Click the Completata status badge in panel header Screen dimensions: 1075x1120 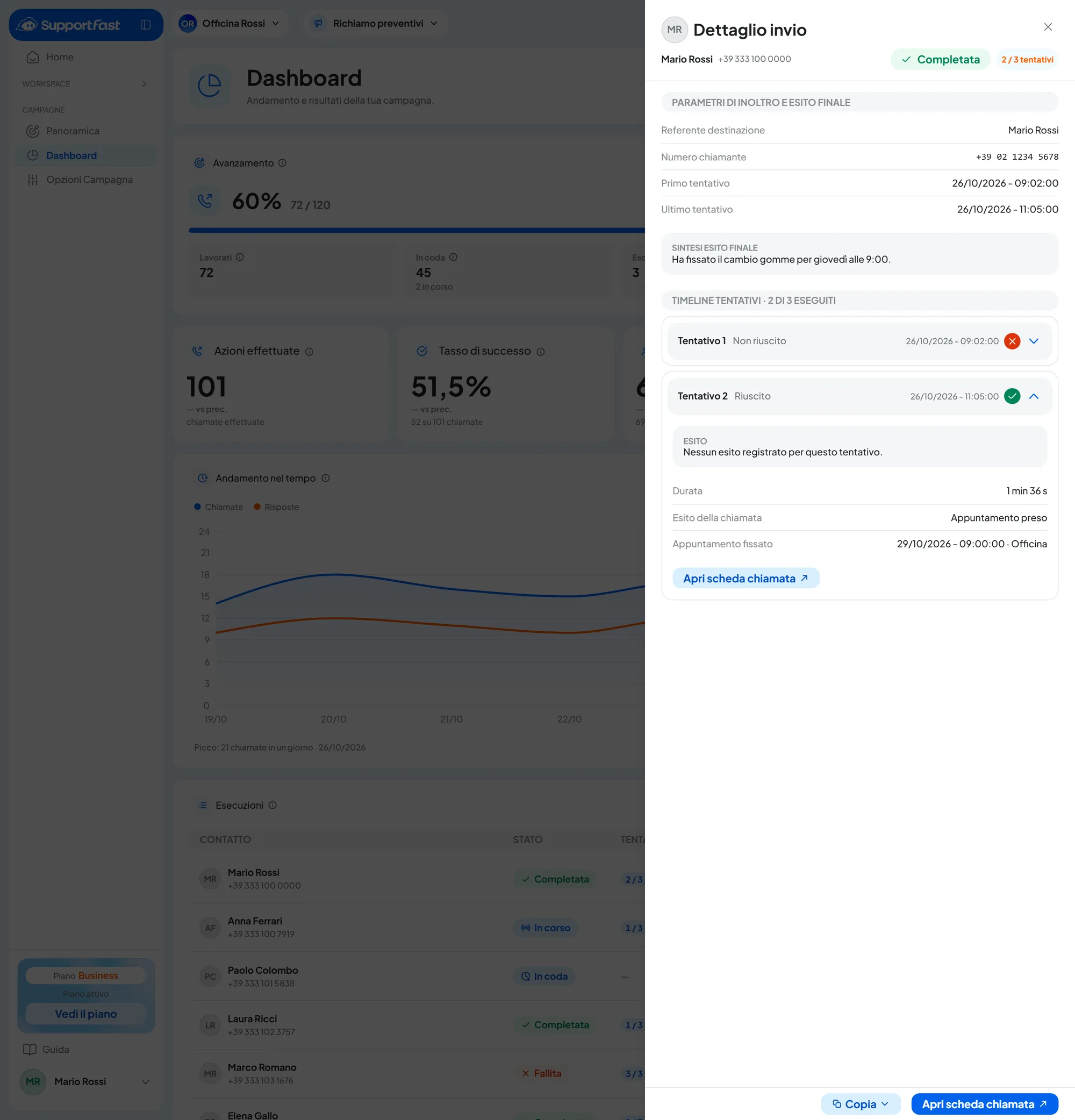940,60
